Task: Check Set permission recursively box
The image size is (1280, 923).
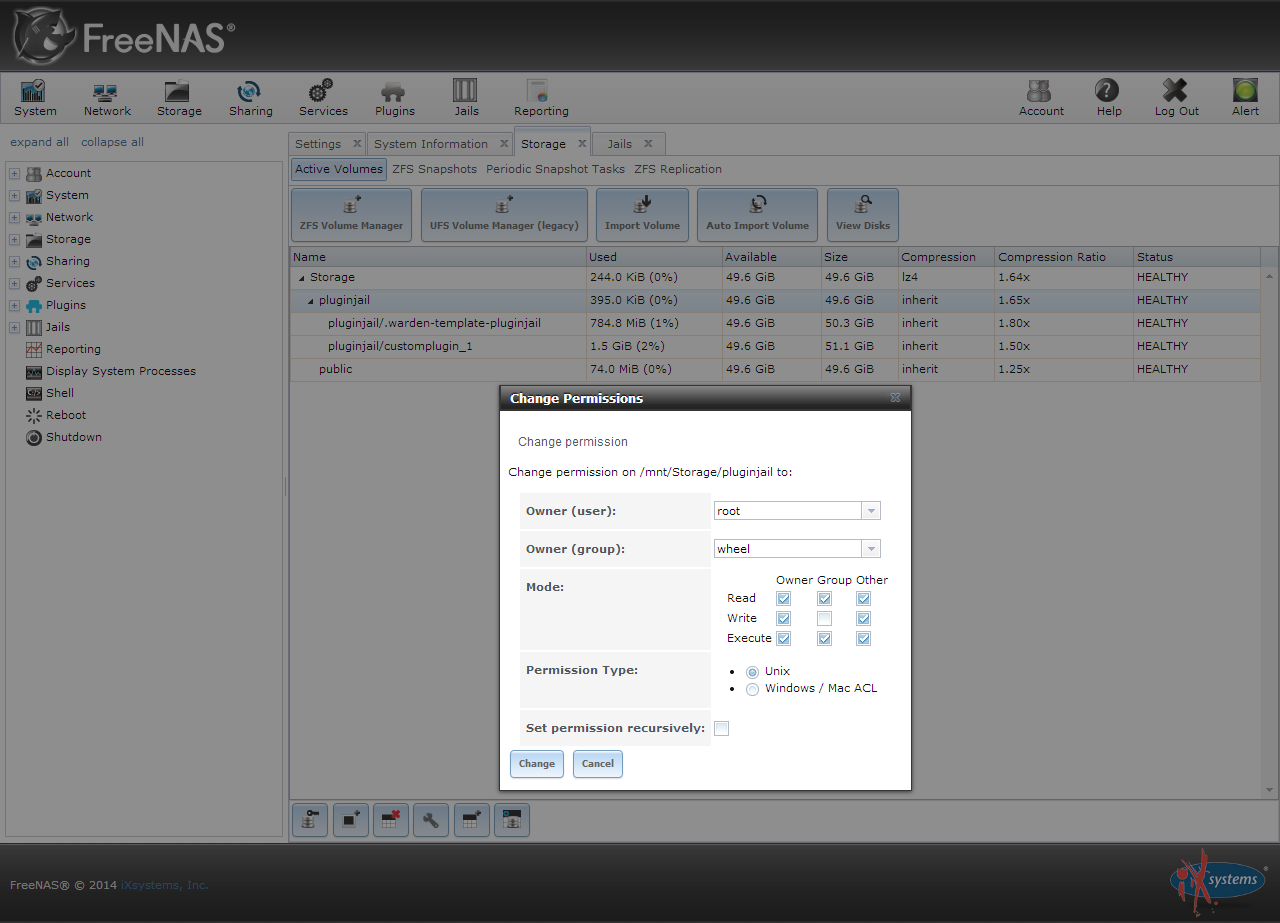Action: pyautogui.click(x=722, y=728)
